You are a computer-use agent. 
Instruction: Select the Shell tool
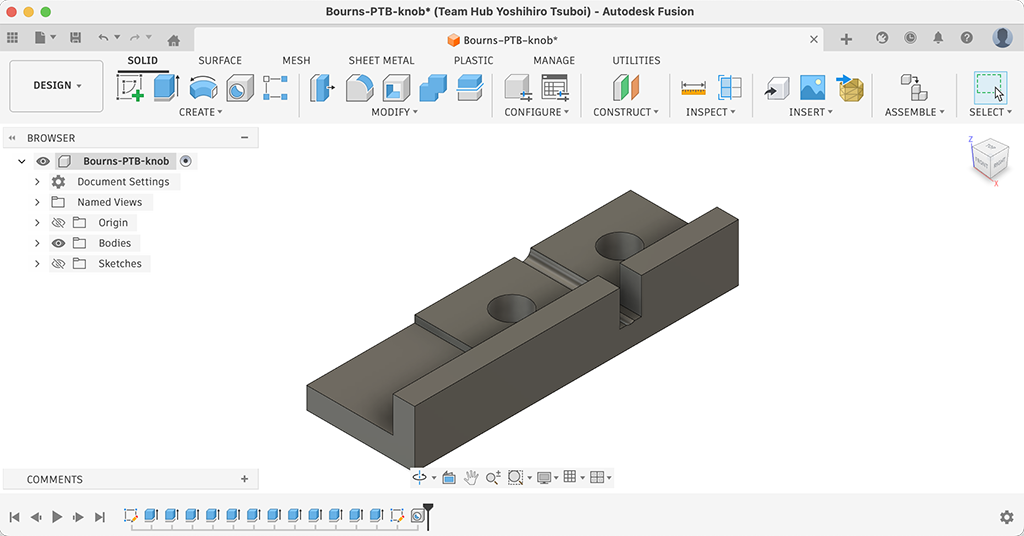tap(396, 87)
